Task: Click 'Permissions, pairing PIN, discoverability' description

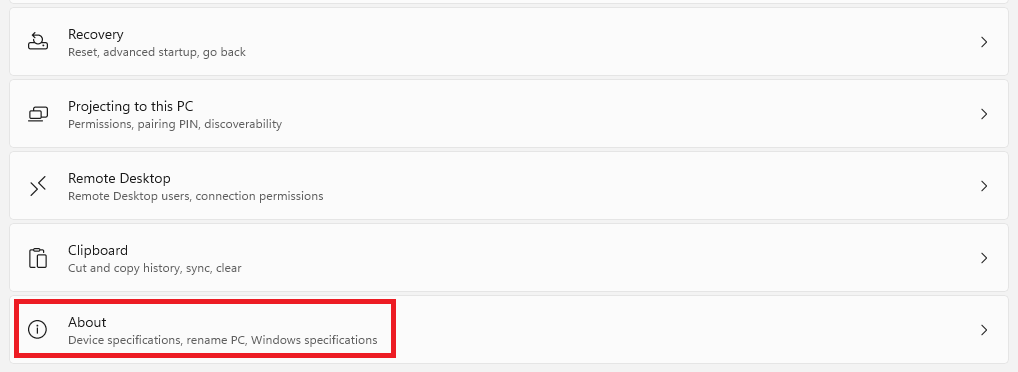Action: tap(175, 124)
